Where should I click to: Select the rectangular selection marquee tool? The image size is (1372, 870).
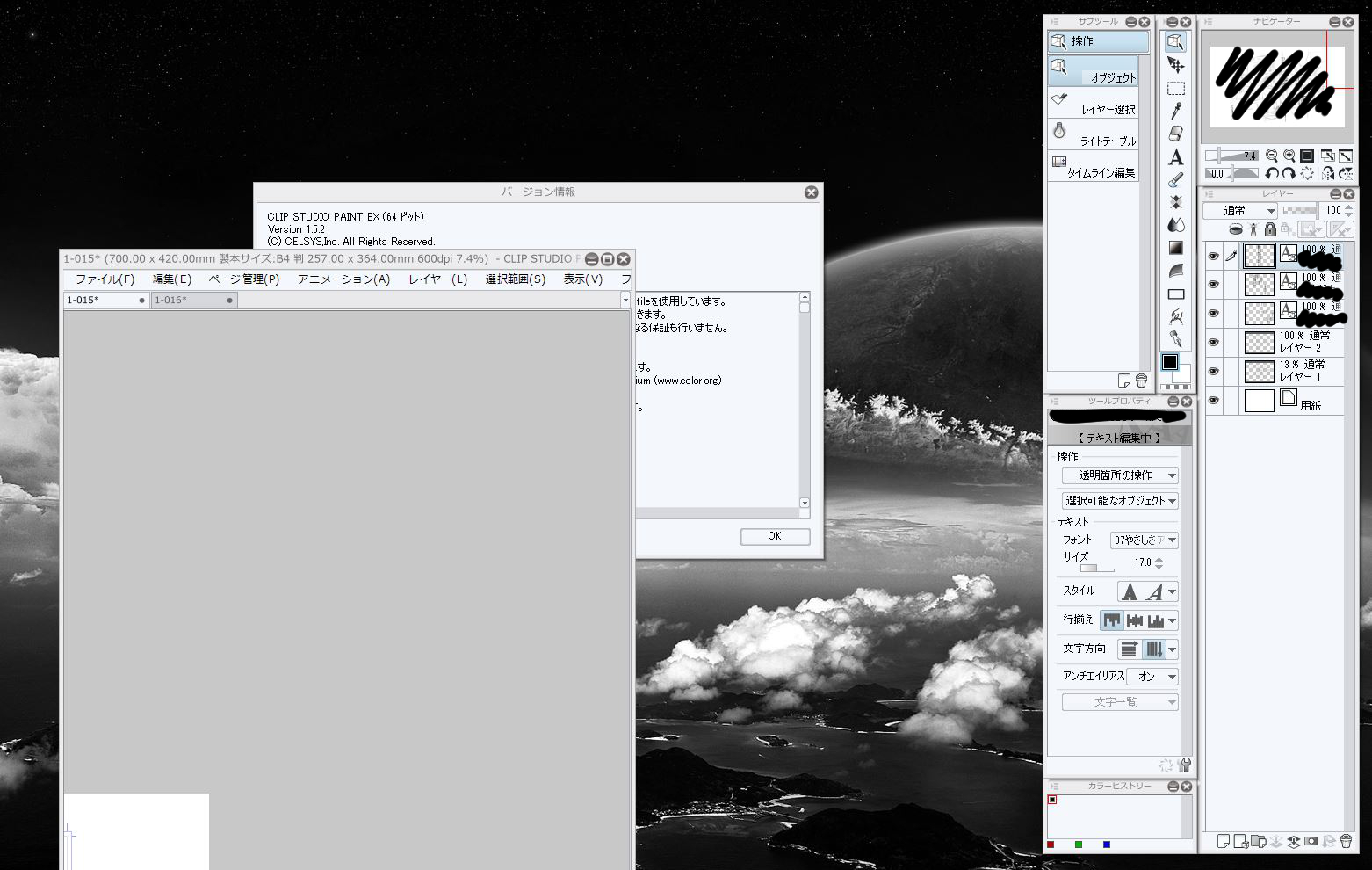pyautogui.click(x=1175, y=89)
